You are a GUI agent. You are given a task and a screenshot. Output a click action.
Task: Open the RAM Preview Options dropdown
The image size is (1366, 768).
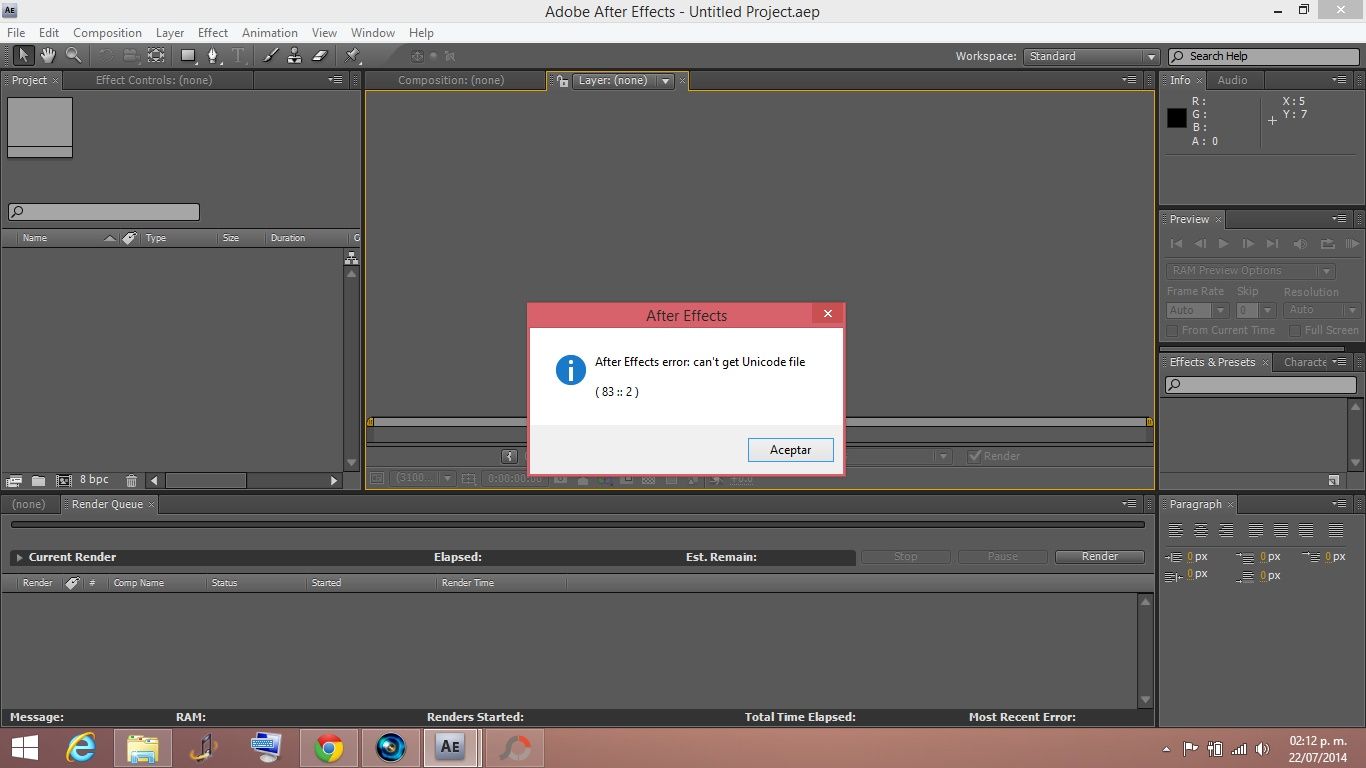(x=1250, y=271)
